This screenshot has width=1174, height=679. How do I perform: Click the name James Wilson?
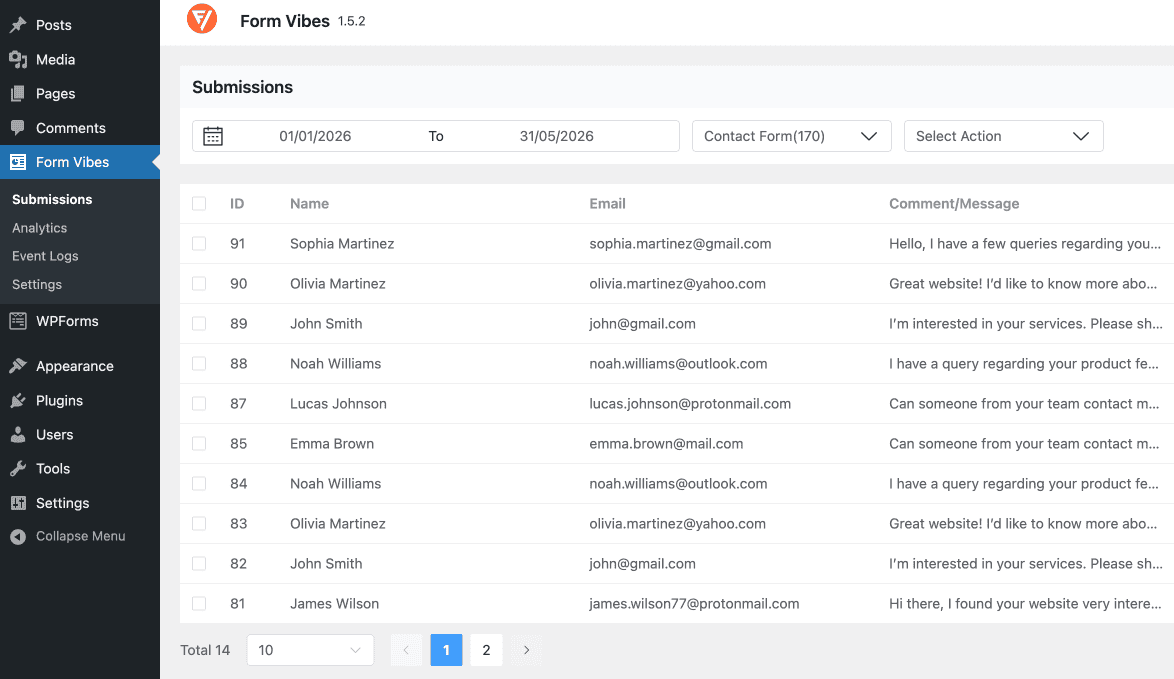335,603
